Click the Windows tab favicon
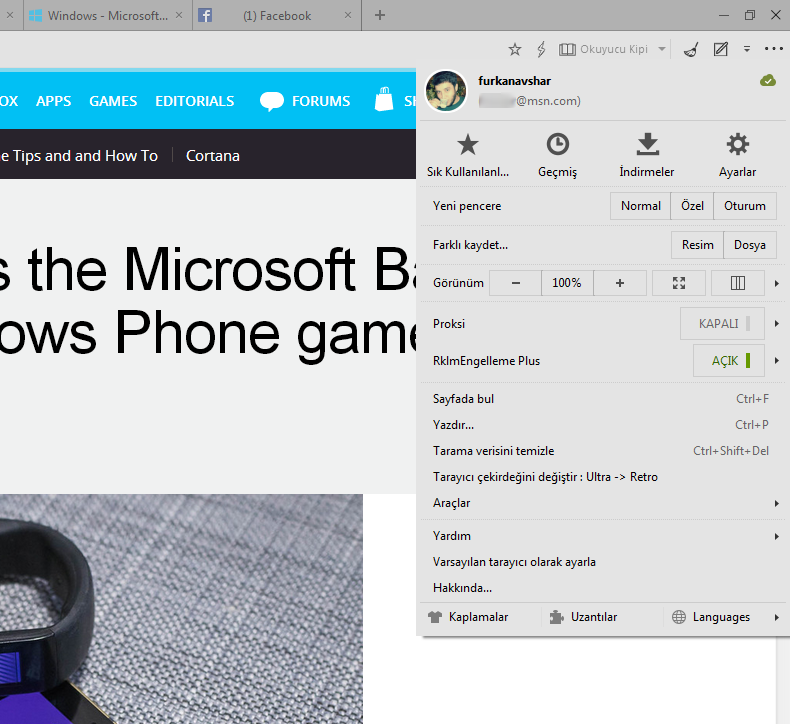The image size is (790, 724). click(35, 16)
